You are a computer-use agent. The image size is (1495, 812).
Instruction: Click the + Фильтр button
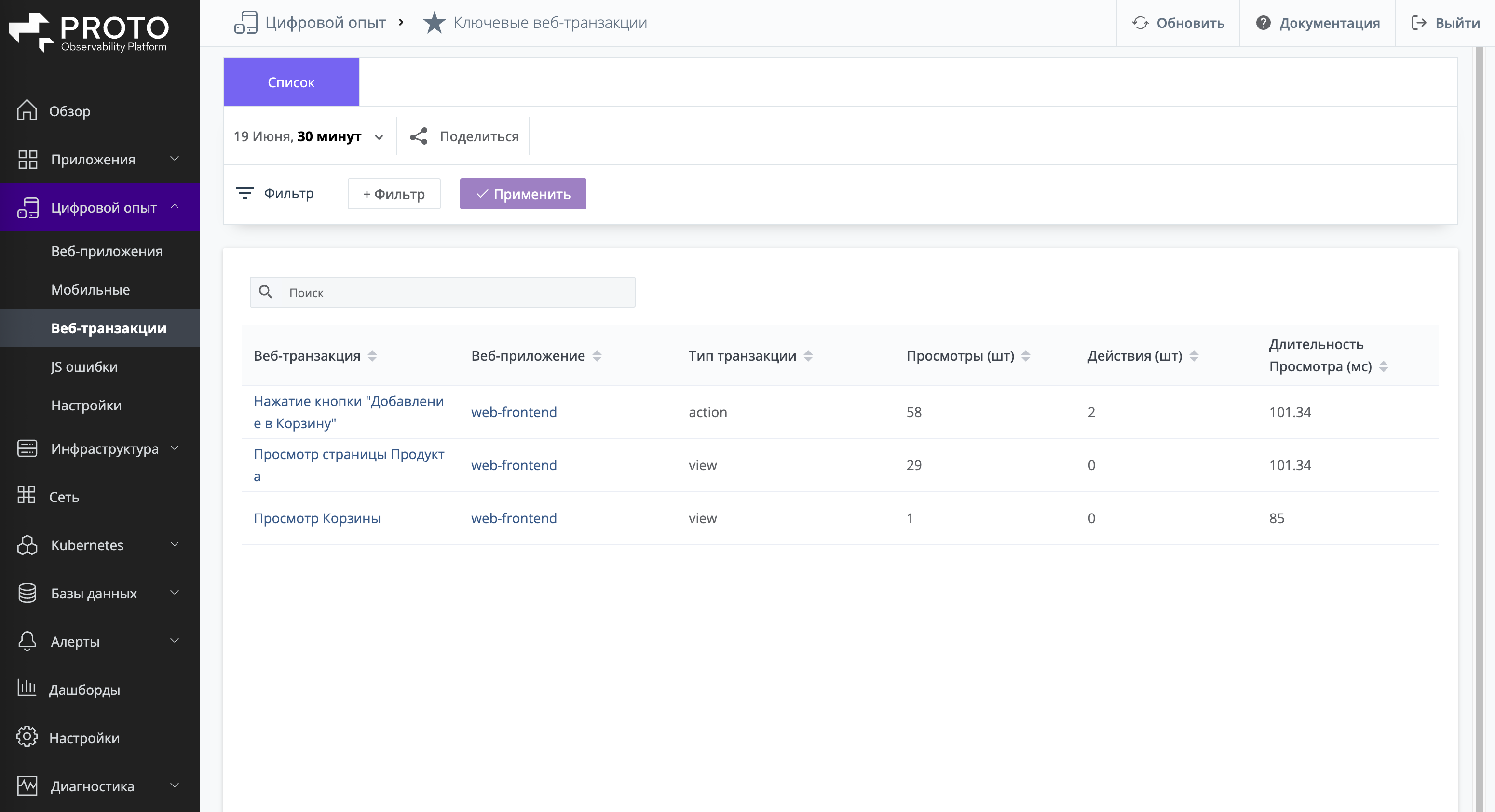(x=394, y=194)
